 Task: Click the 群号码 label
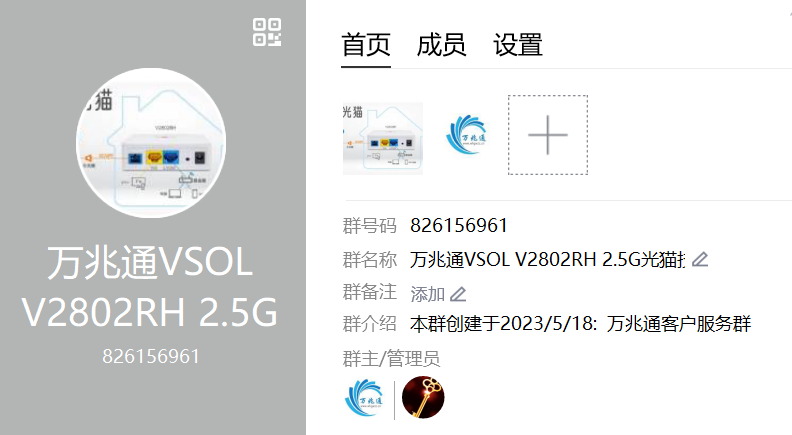[370, 225]
